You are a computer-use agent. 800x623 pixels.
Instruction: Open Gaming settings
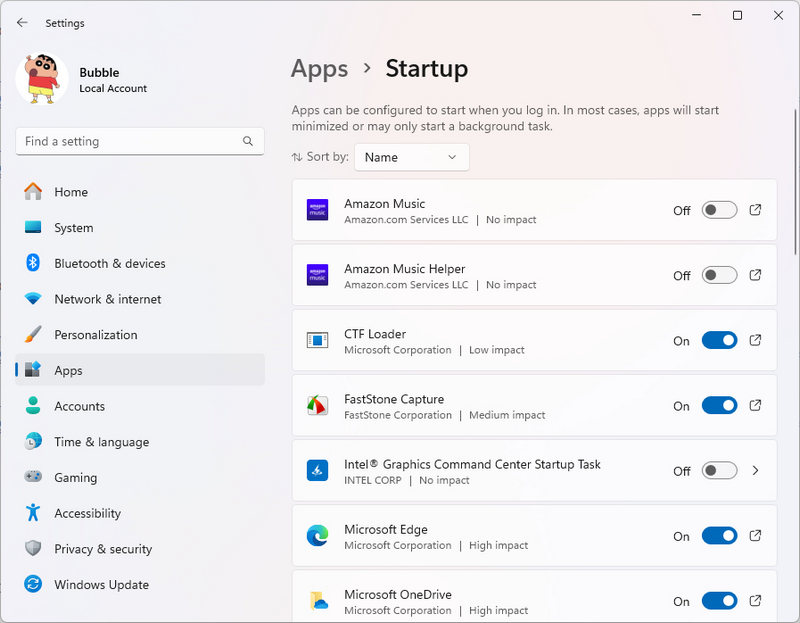tap(140, 478)
